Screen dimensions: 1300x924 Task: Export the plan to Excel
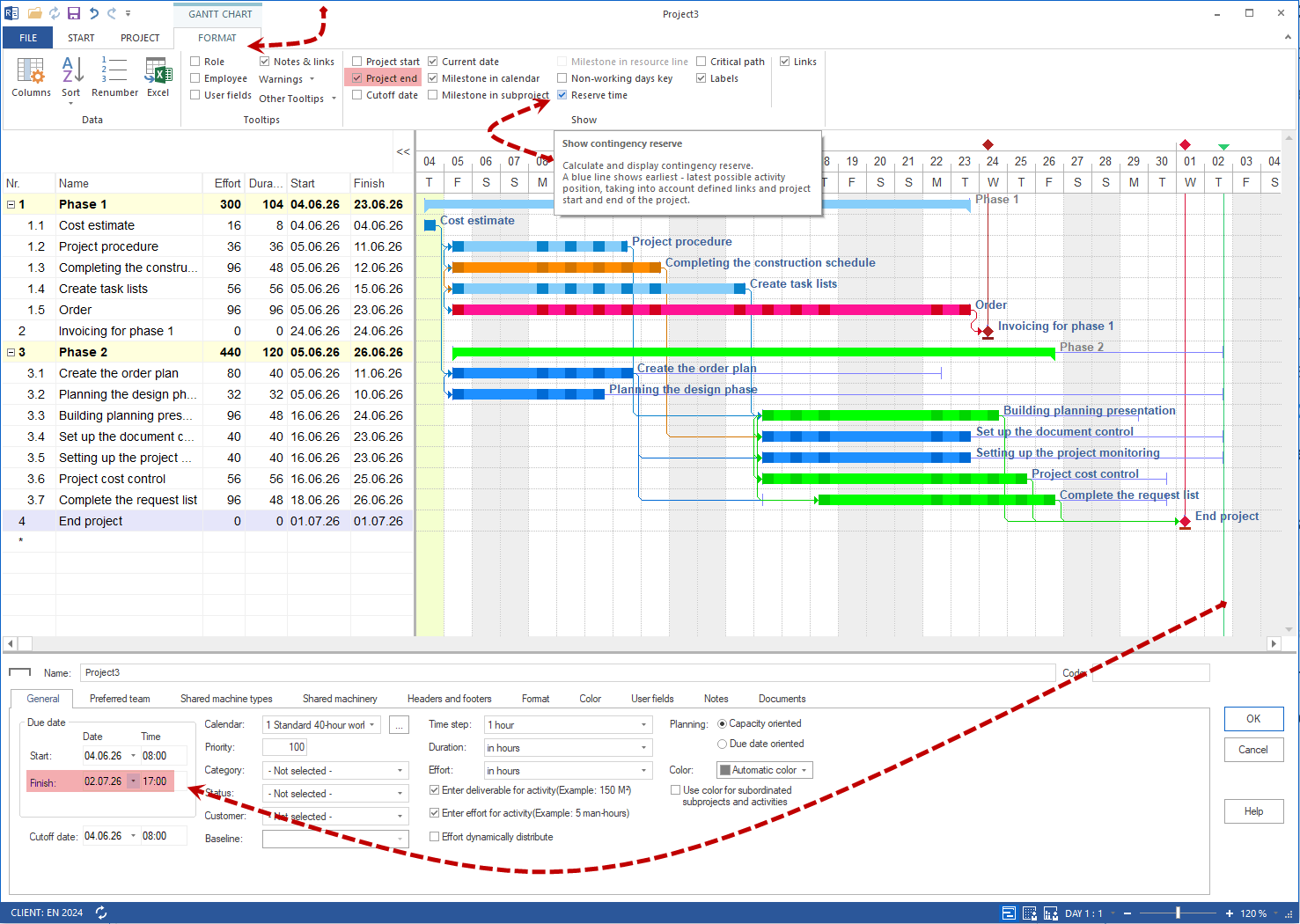158,77
